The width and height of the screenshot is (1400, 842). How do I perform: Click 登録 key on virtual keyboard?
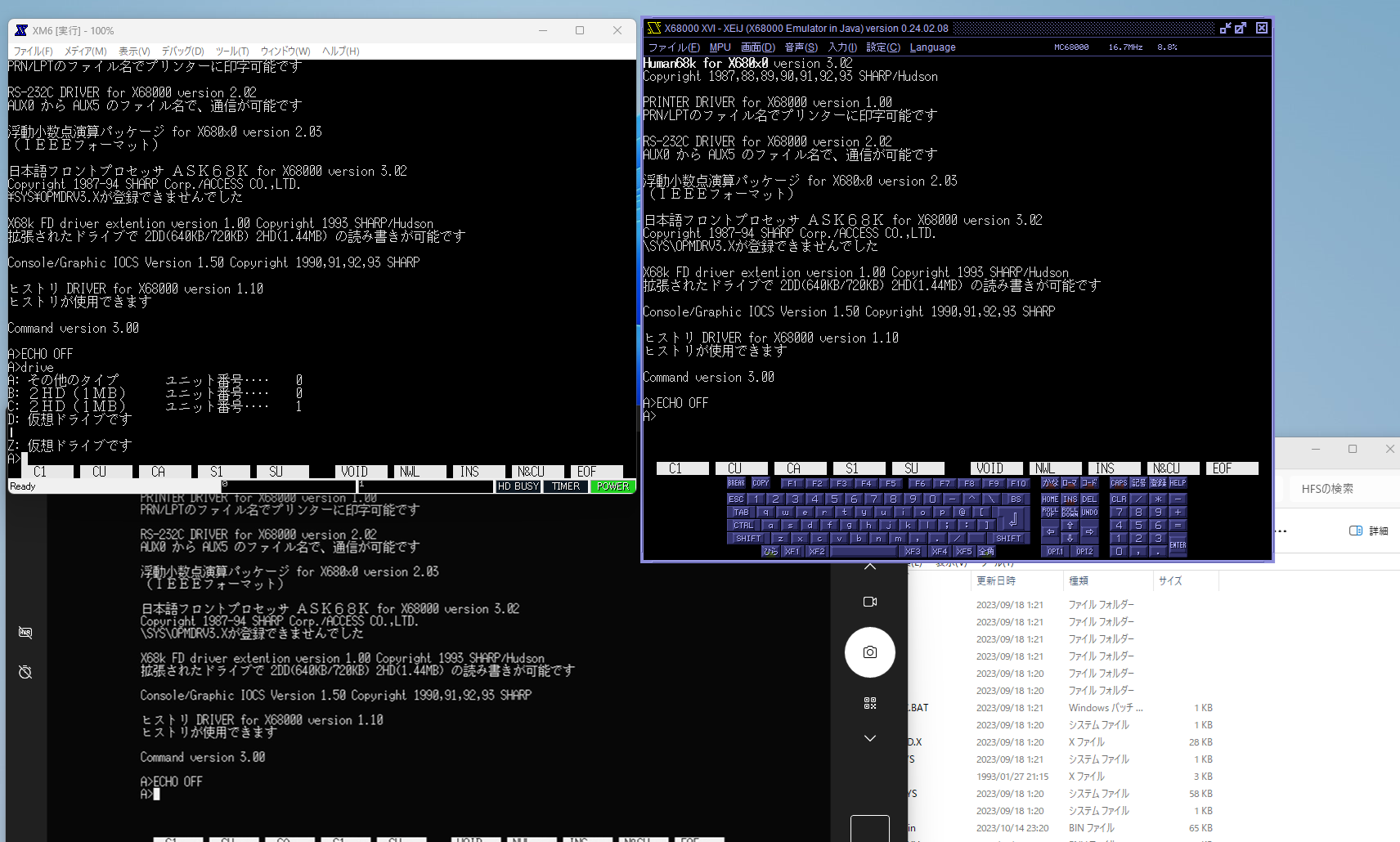(x=1158, y=483)
